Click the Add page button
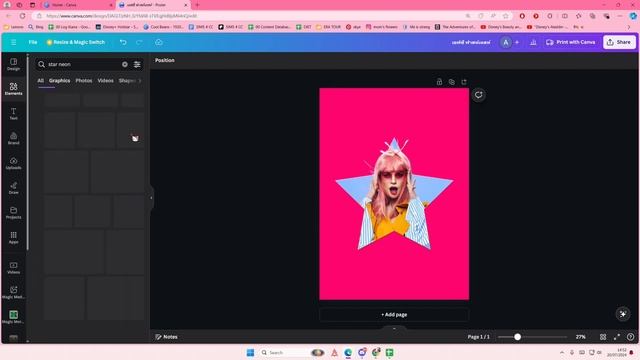The image size is (640, 360). 394,315
